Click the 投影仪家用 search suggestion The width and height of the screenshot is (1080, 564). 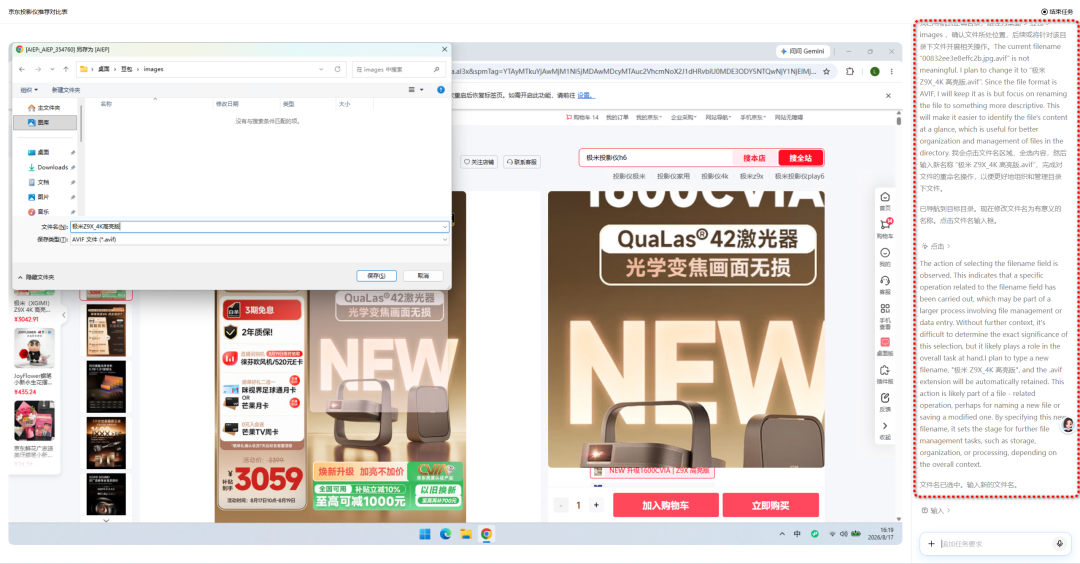[x=673, y=176]
